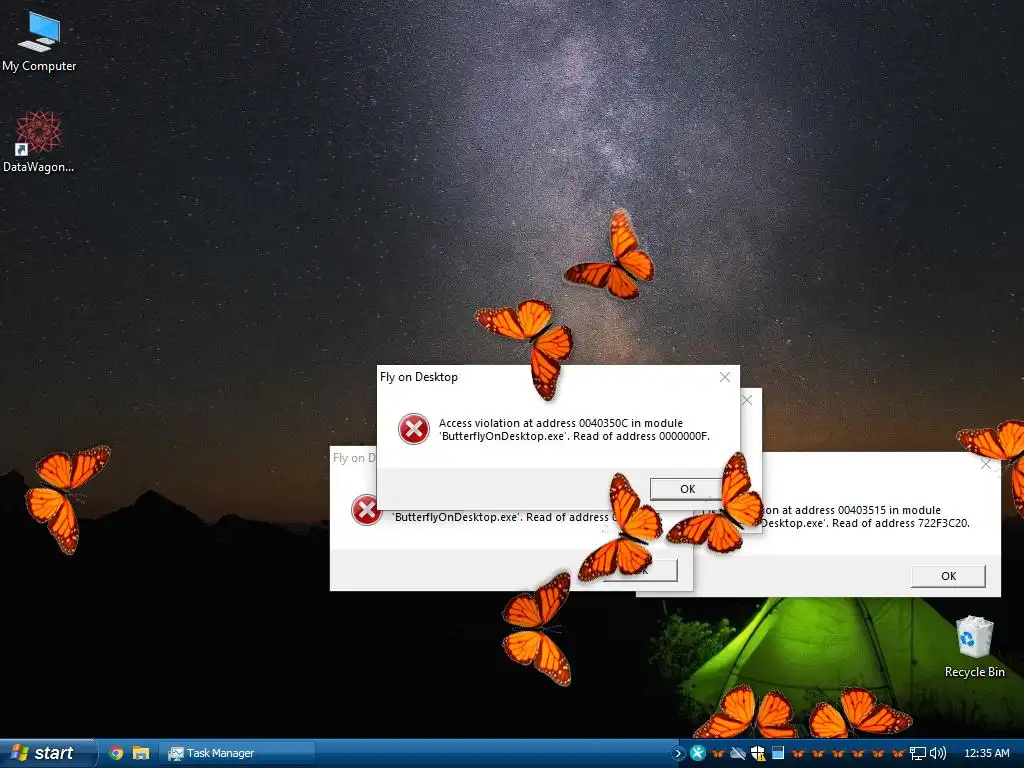Click the red error icon in 0040350C dialog
The height and width of the screenshot is (768, 1024).
point(414,429)
